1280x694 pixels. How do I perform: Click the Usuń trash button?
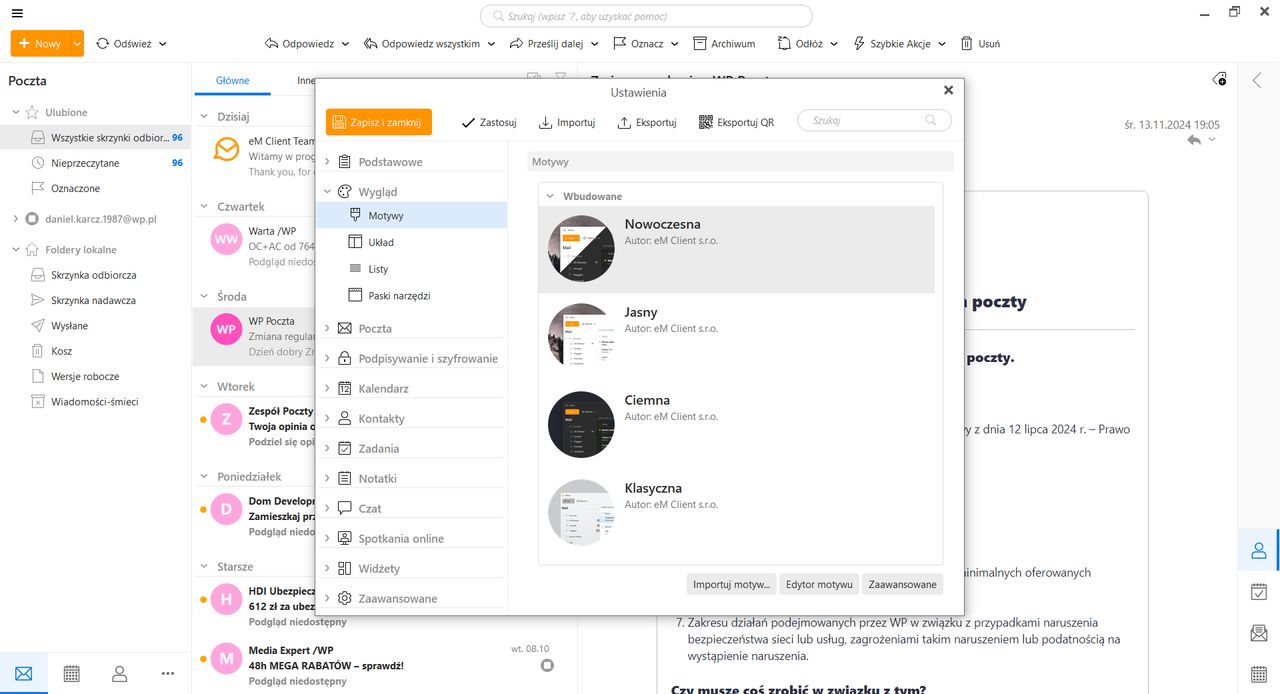coord(980,44)
